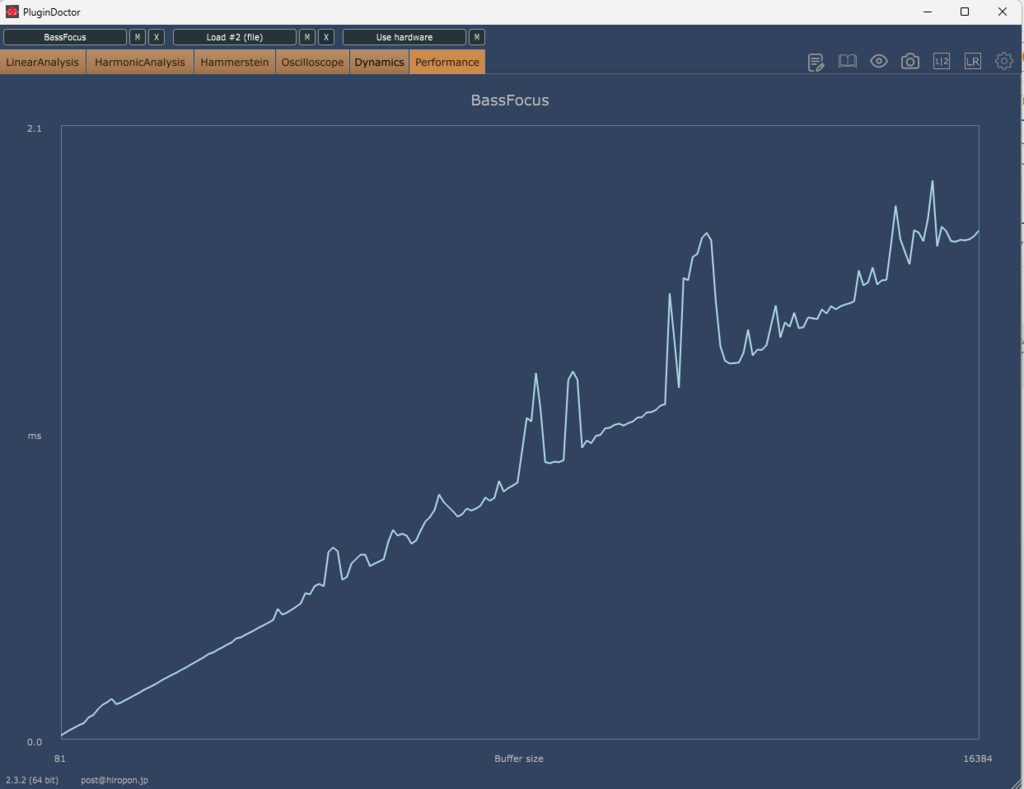Remove BassFocus using its X button
Image resolution: width=1024 pixels, height=789 pixels.
click(156, 37)
